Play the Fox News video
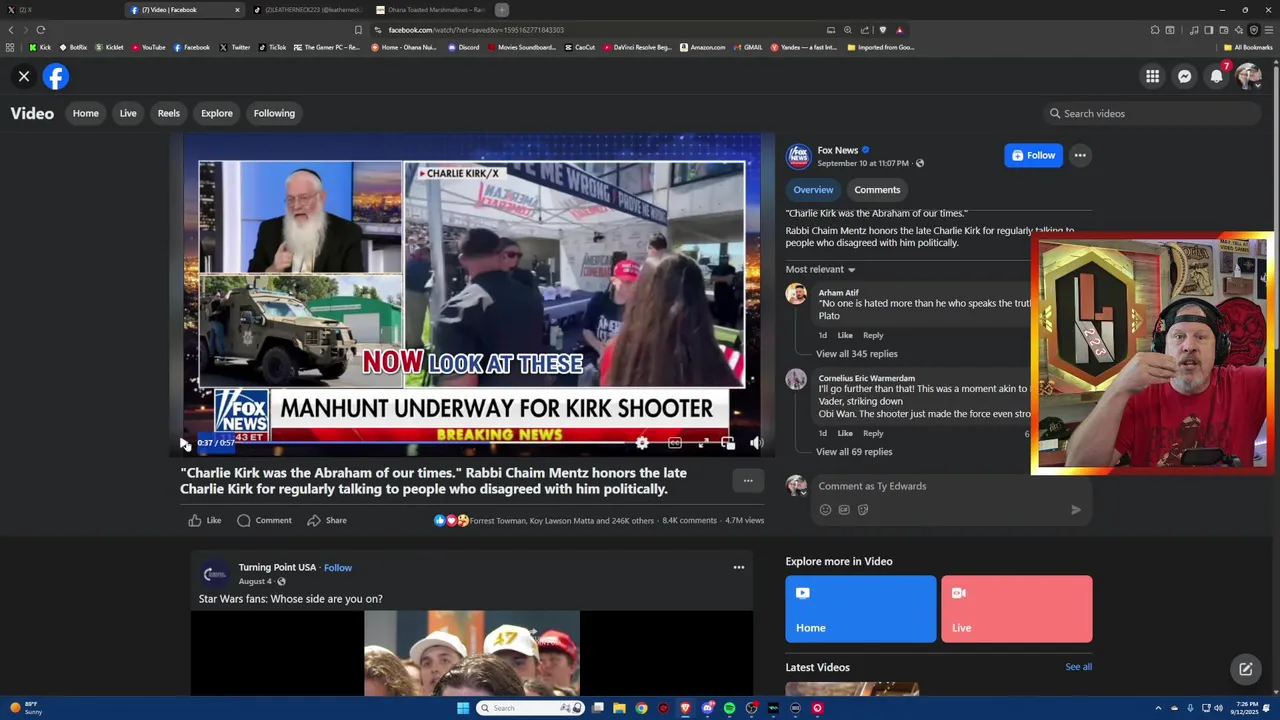 185,442
